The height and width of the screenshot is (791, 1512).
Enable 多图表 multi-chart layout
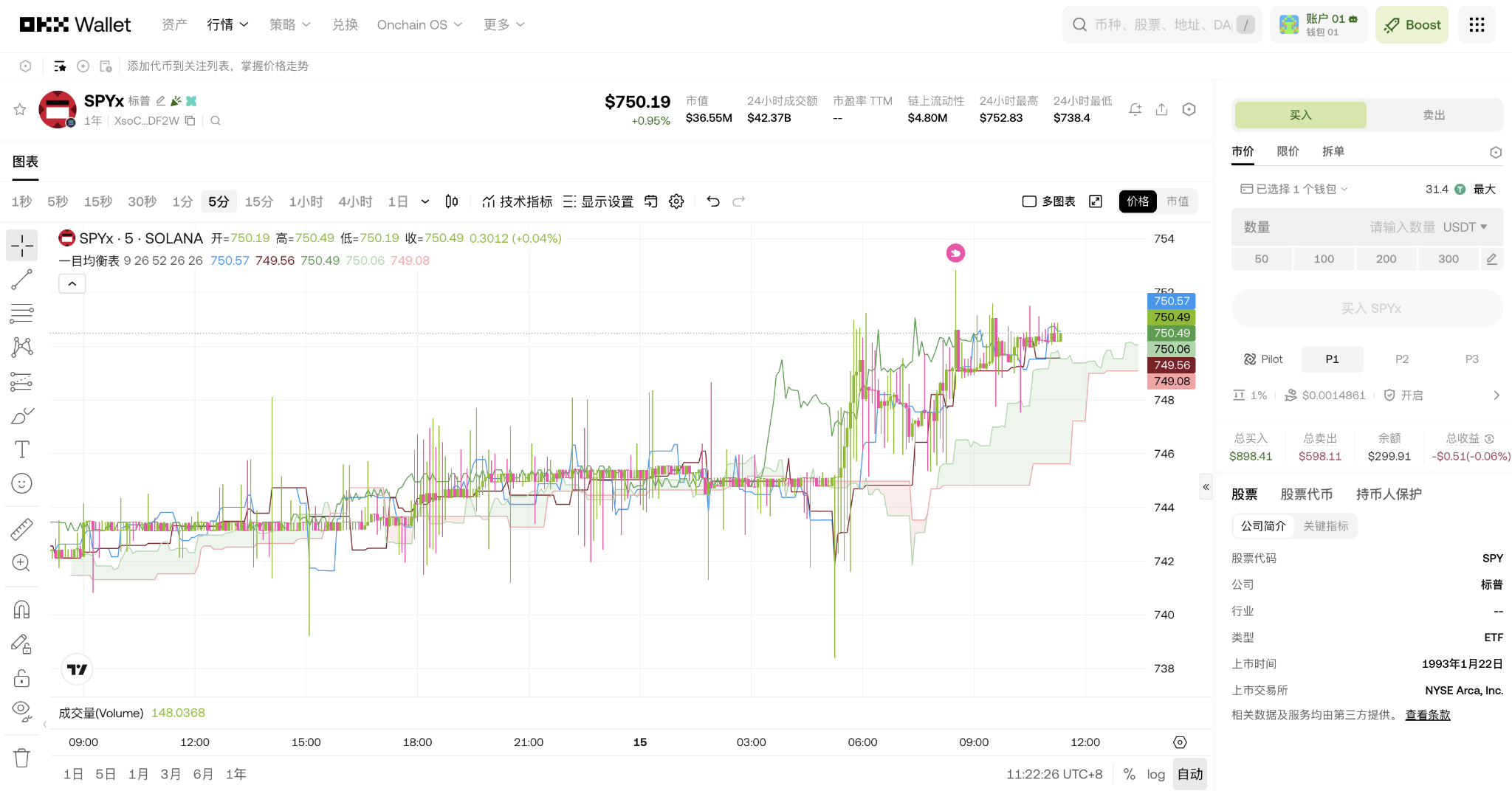(1048, 201)
